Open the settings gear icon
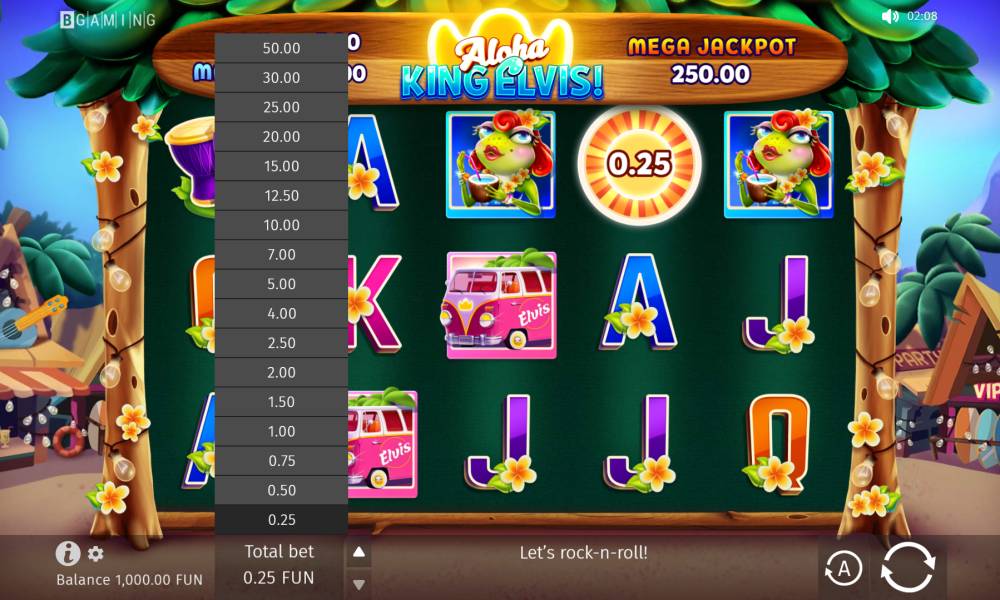The width and height of the screenshot is (1000, 600). (96, 553)
